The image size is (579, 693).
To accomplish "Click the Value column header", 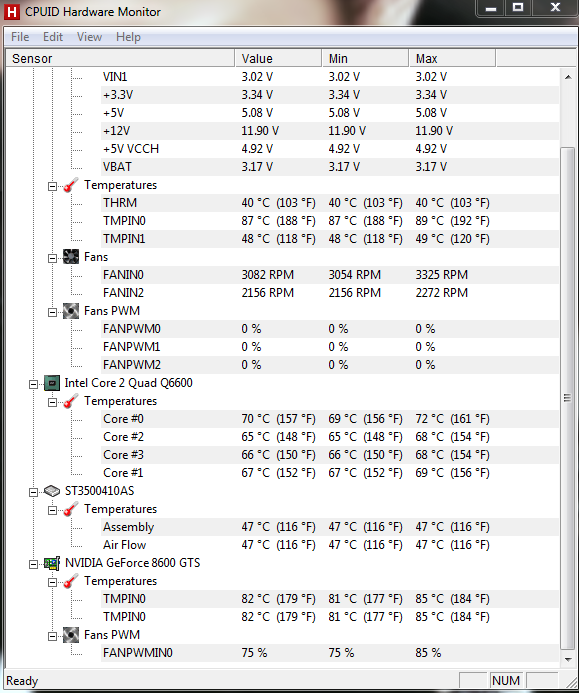I will (x=278, y=58).
